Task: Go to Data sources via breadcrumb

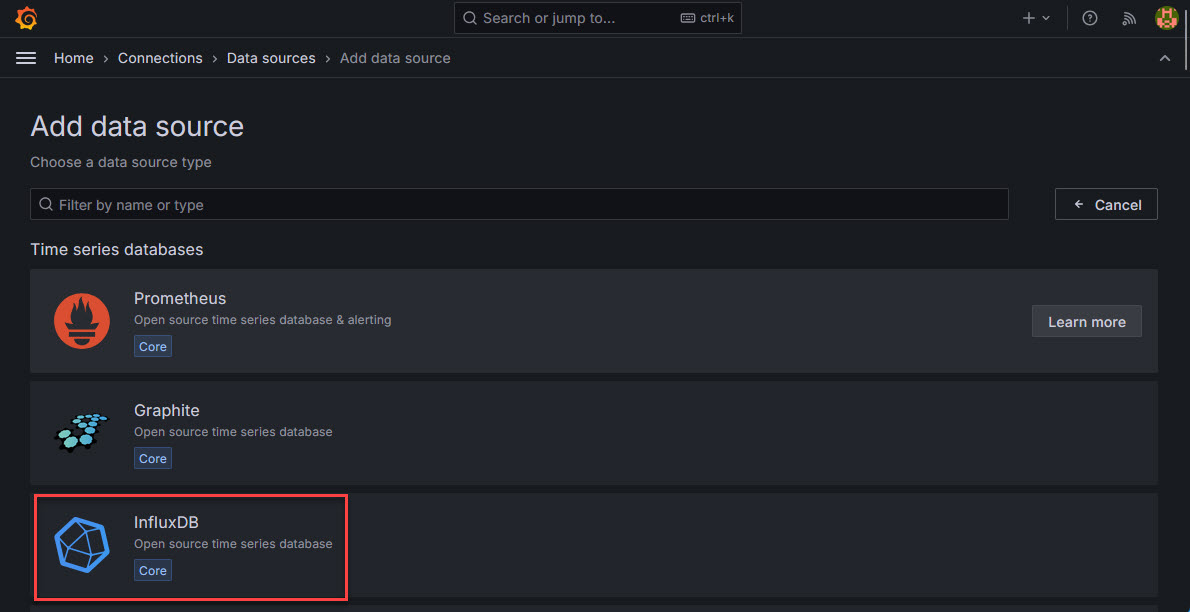Action: coord(271,58)
